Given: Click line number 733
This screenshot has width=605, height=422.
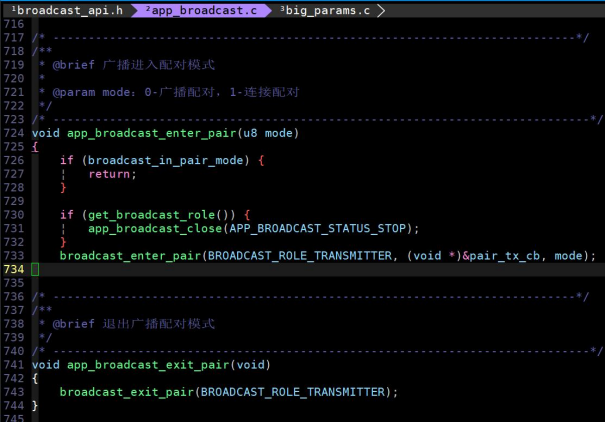Looking at the screenshot, I should coord(14,256).
